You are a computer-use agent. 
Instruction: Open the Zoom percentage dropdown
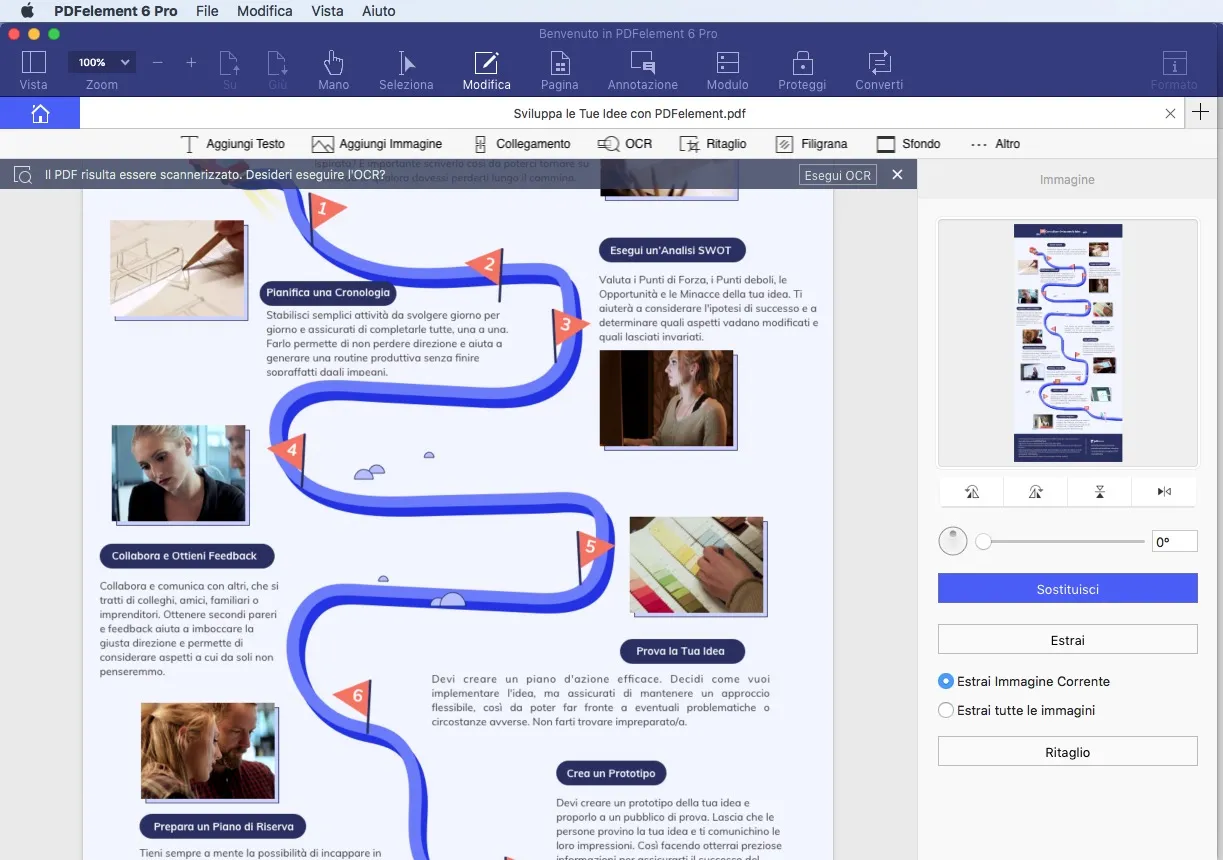pyautogui.click(x=101, y=61)
